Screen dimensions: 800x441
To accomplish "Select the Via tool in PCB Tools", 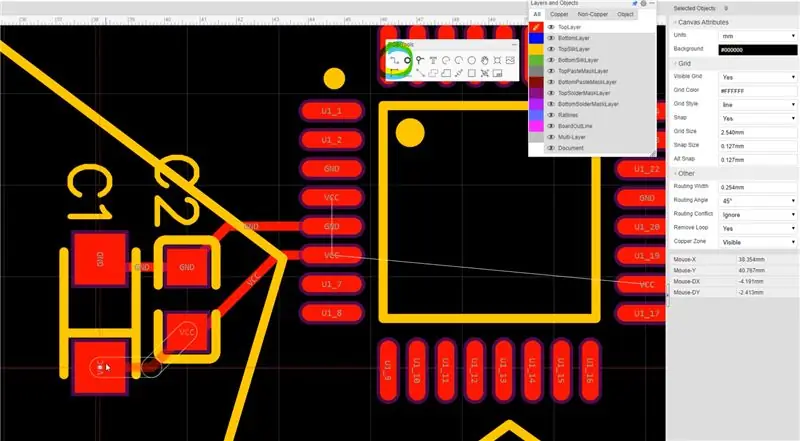I will 420,60.
